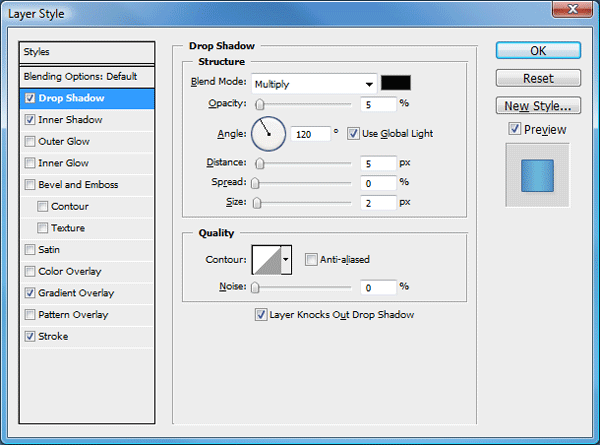This screenshot has height=445, width=600.
Task: Toggle the Preview checkbox
Action: pos(515,129)
